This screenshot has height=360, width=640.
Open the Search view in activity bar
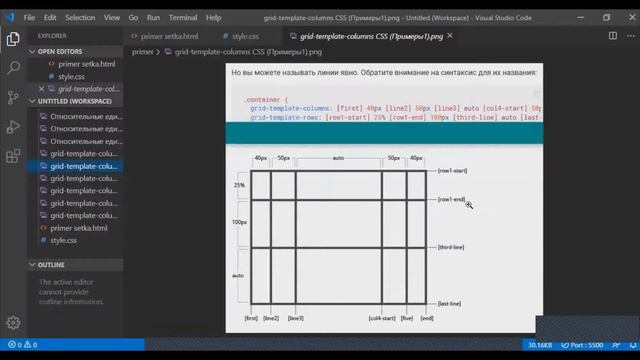coord(13,68)
